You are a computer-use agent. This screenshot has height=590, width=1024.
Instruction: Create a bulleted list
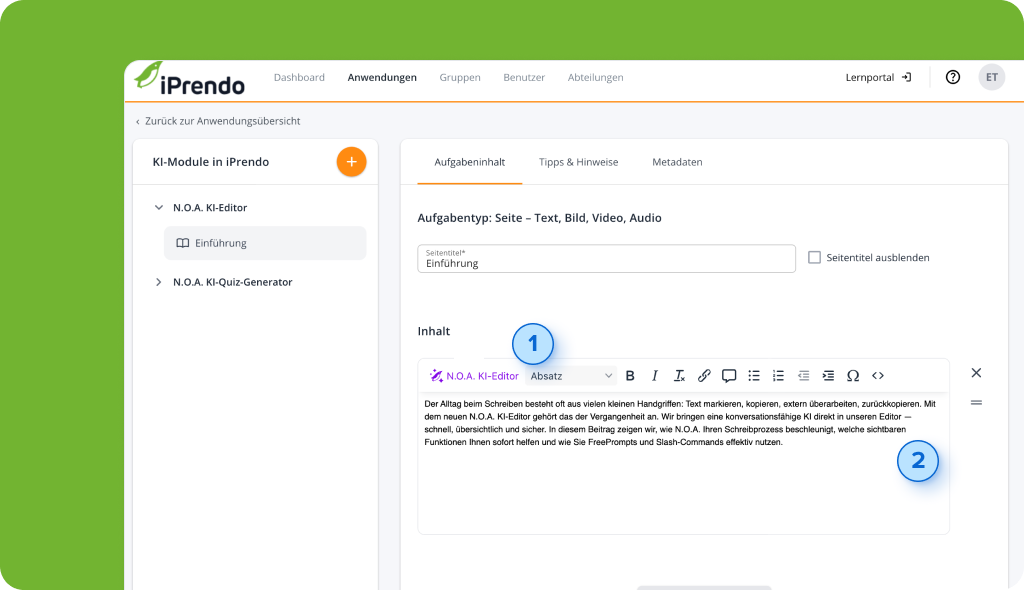pyautogui.click(x=754, y=376)
